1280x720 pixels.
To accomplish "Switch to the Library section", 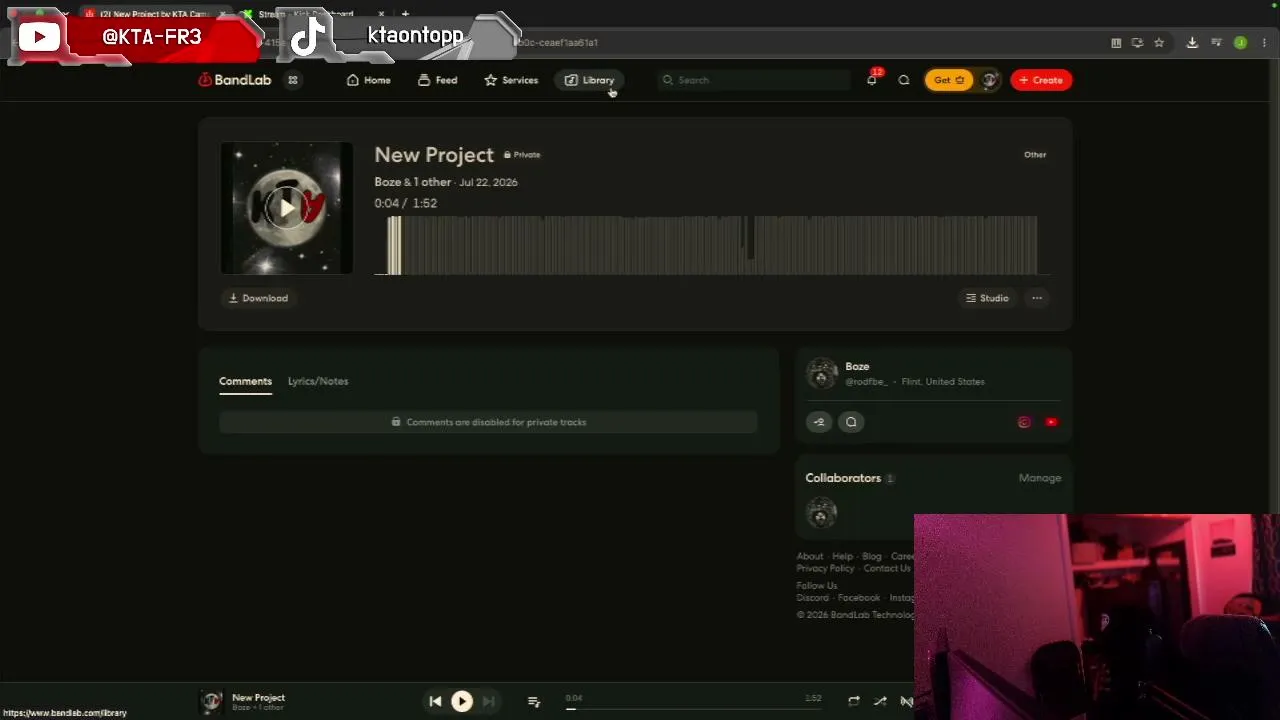I will 589,80.
